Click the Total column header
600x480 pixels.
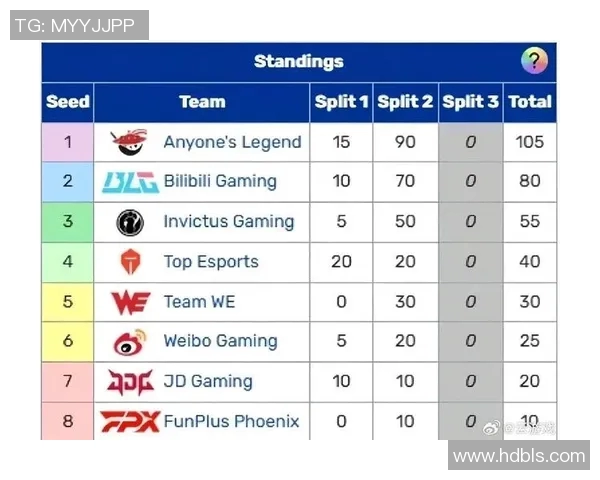(x=529, y=101)
